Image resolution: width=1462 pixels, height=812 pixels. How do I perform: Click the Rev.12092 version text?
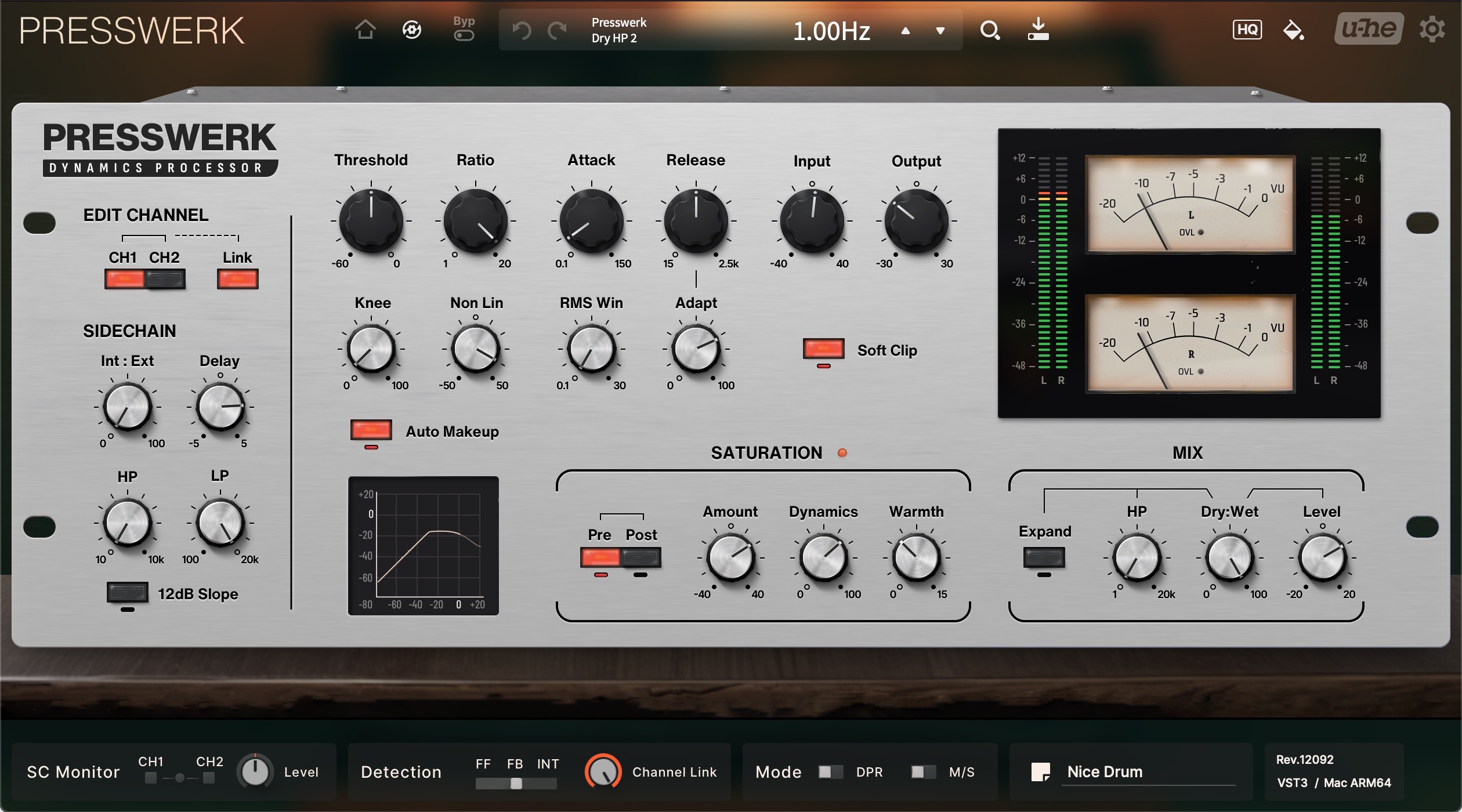pyautogui.click(x=1305, y=759)
